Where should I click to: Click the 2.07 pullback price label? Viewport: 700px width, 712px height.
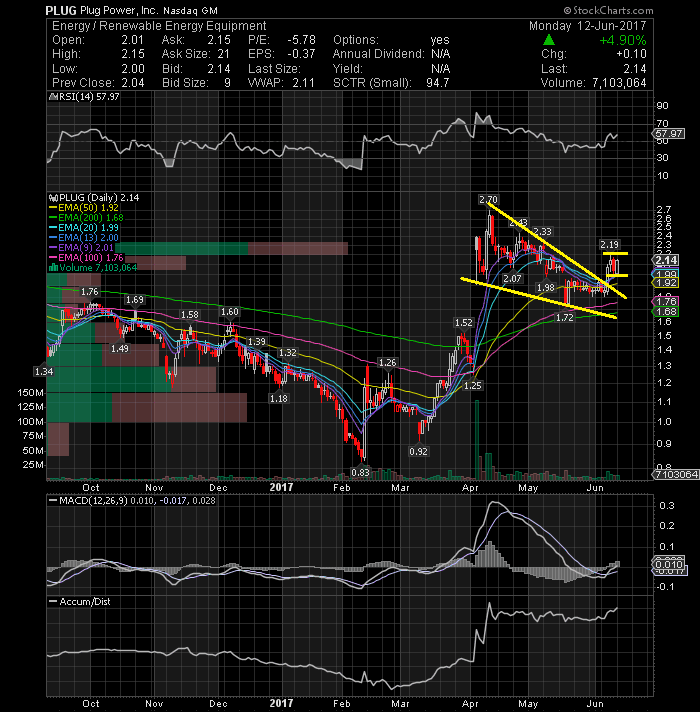512,278
